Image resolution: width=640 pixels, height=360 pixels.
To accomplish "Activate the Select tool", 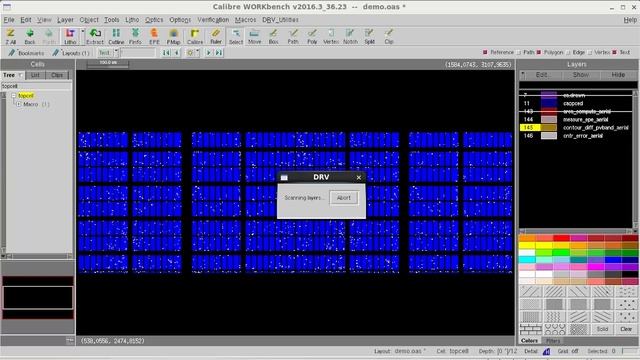I will (236, 36).
